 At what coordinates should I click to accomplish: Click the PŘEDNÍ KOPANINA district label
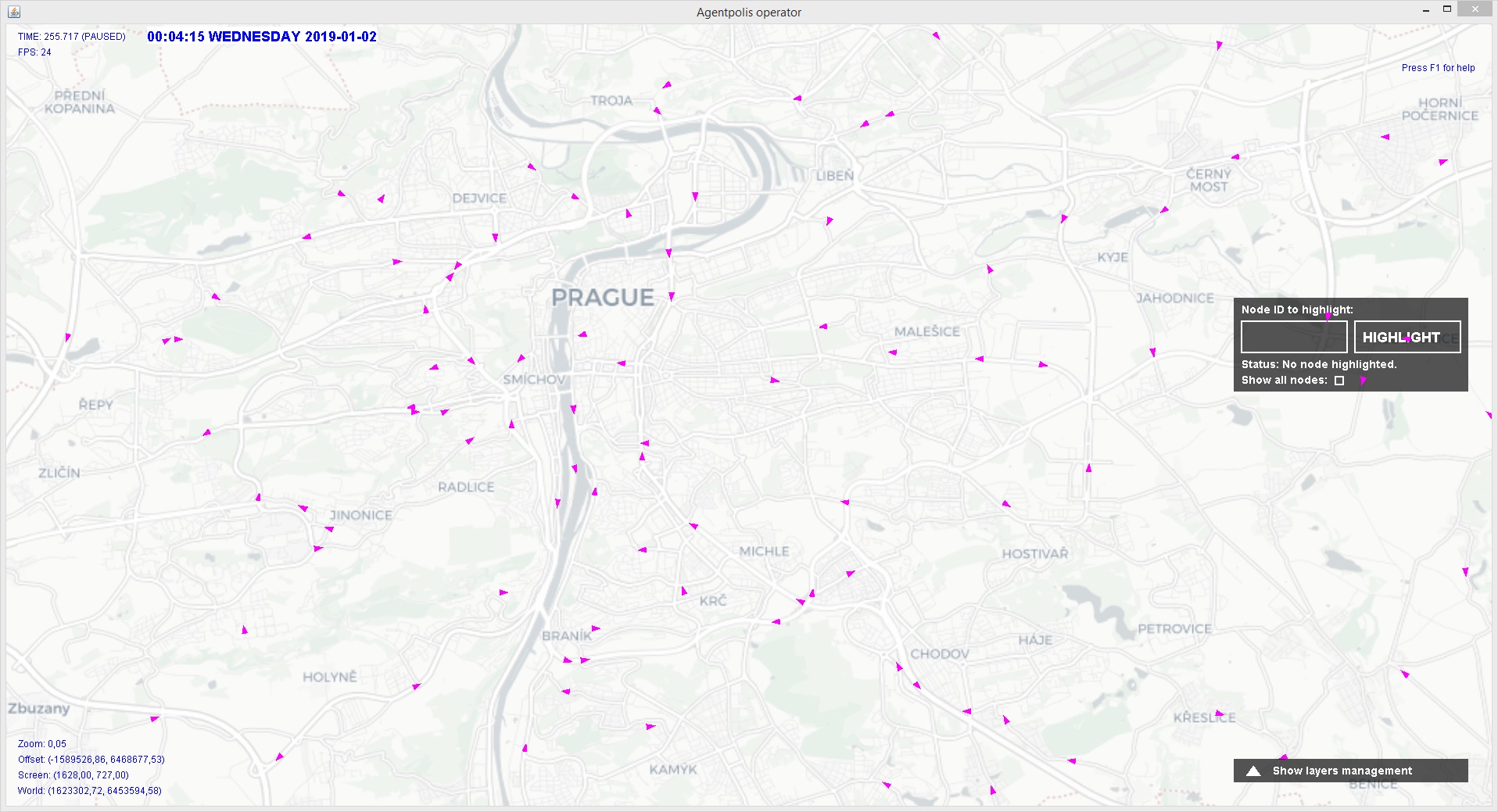pyautogui.click(x=80, y=102)
